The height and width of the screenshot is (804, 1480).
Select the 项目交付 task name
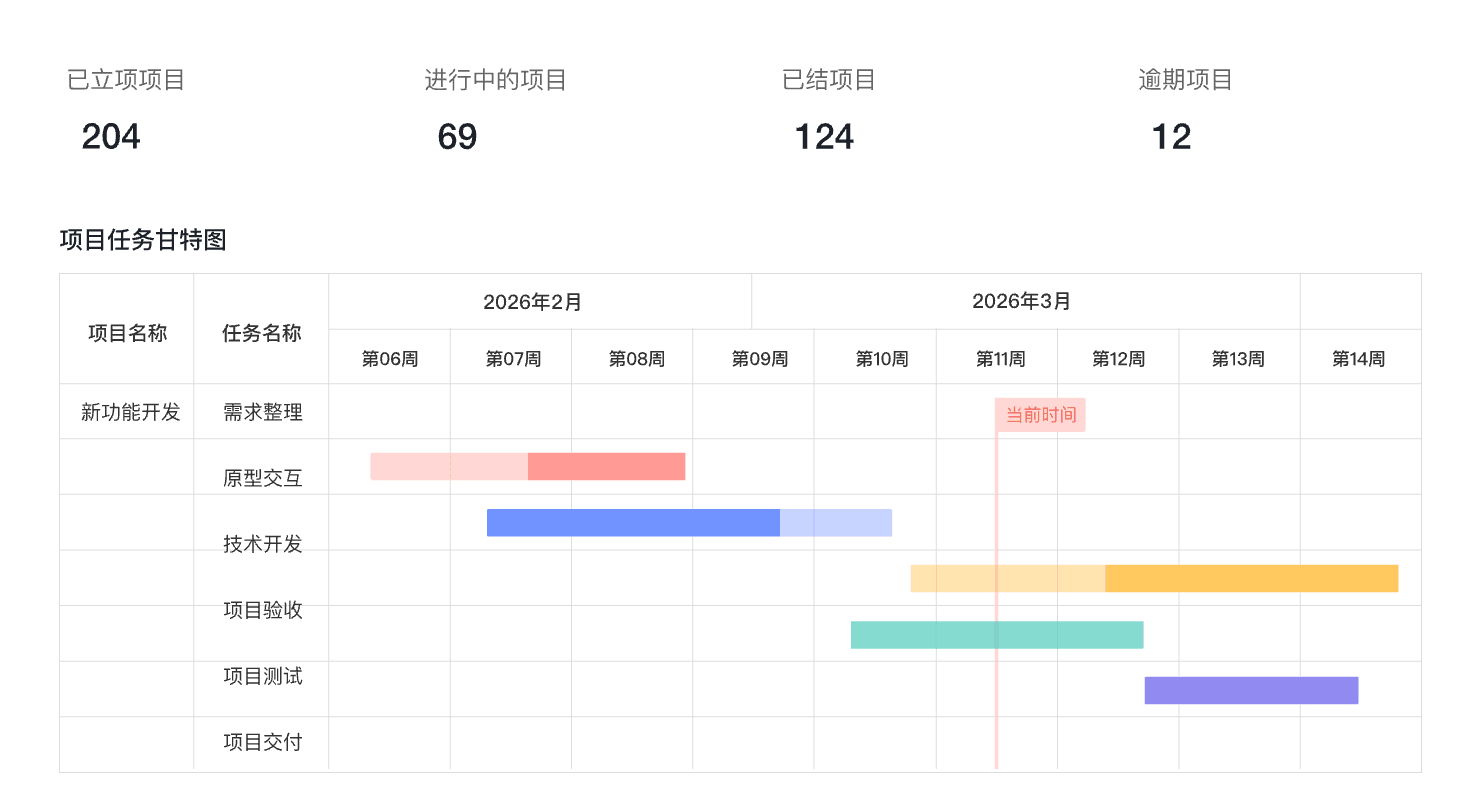[262, 742]
